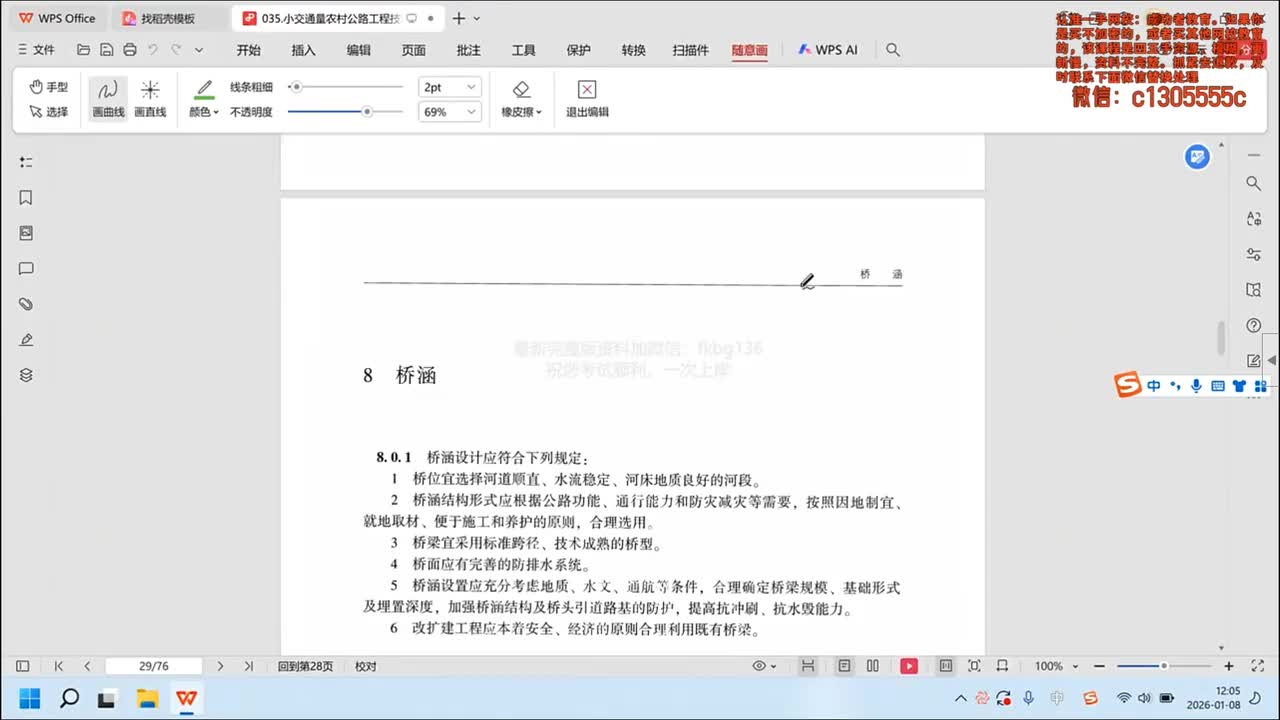Click the Print icon in quick access bar
This screenshot has width=1280, height=720.
coord(130,50)
